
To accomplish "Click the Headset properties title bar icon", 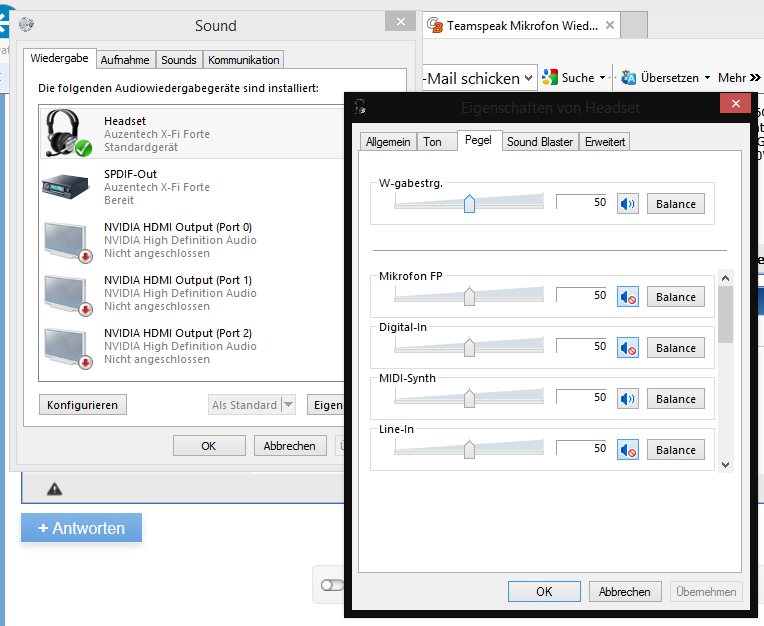I will pyautogui.click(x=361, y=107).
